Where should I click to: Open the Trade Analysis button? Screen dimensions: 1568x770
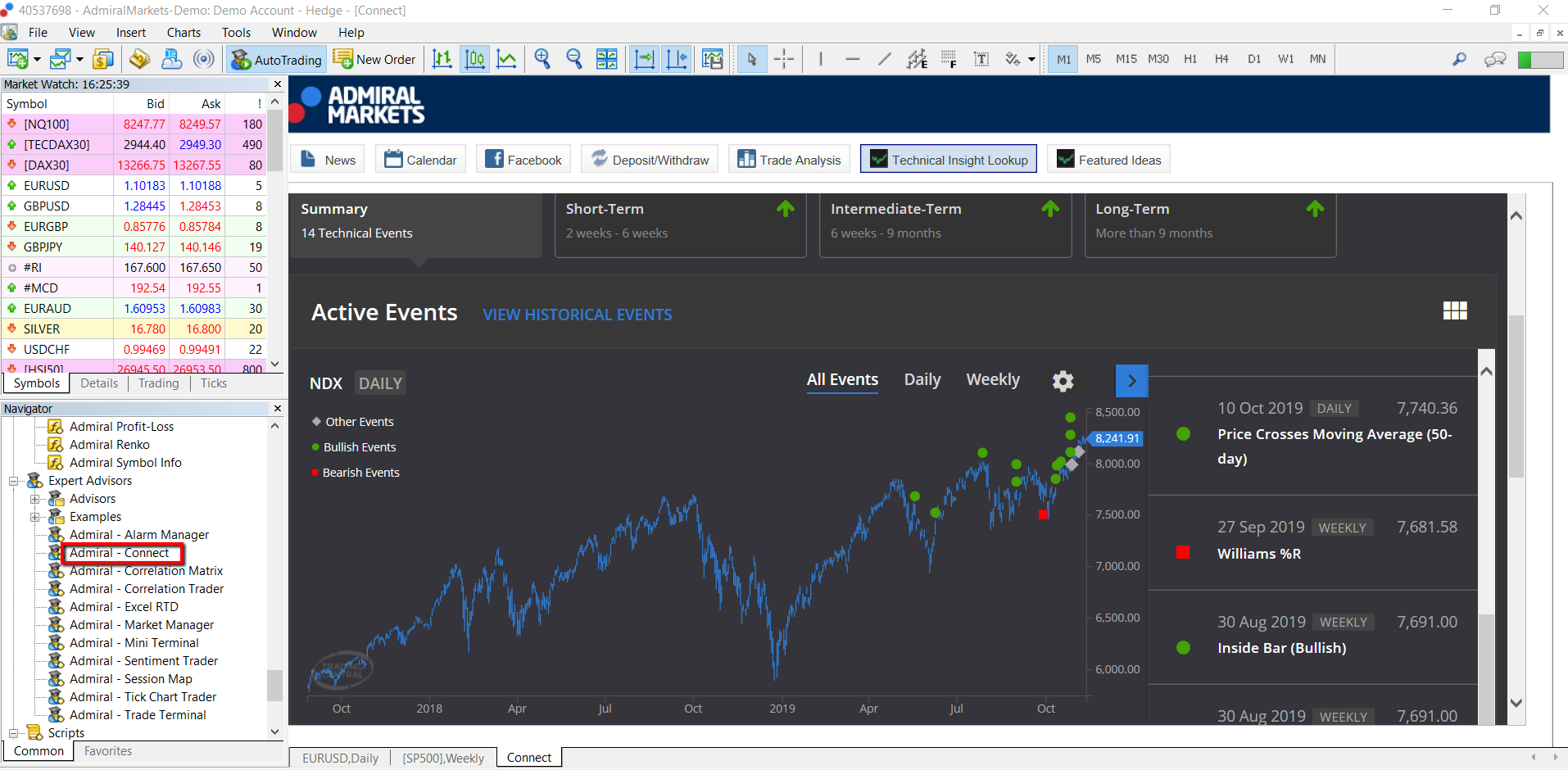(790, 160)
